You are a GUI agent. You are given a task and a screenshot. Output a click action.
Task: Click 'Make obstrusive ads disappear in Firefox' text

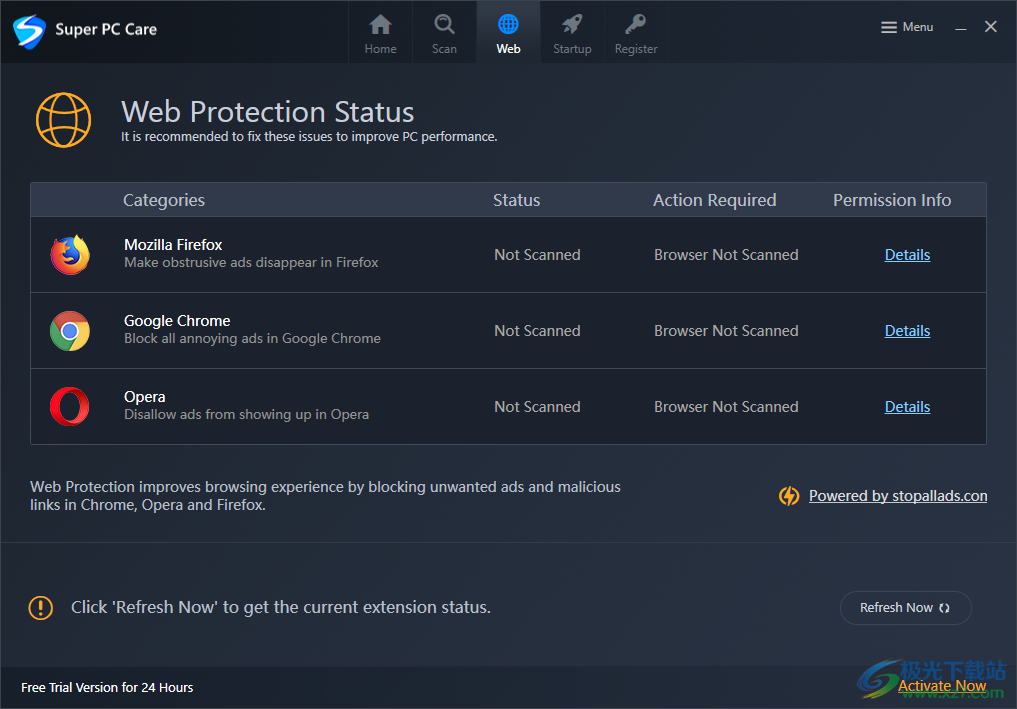click(x=251, y=263)
